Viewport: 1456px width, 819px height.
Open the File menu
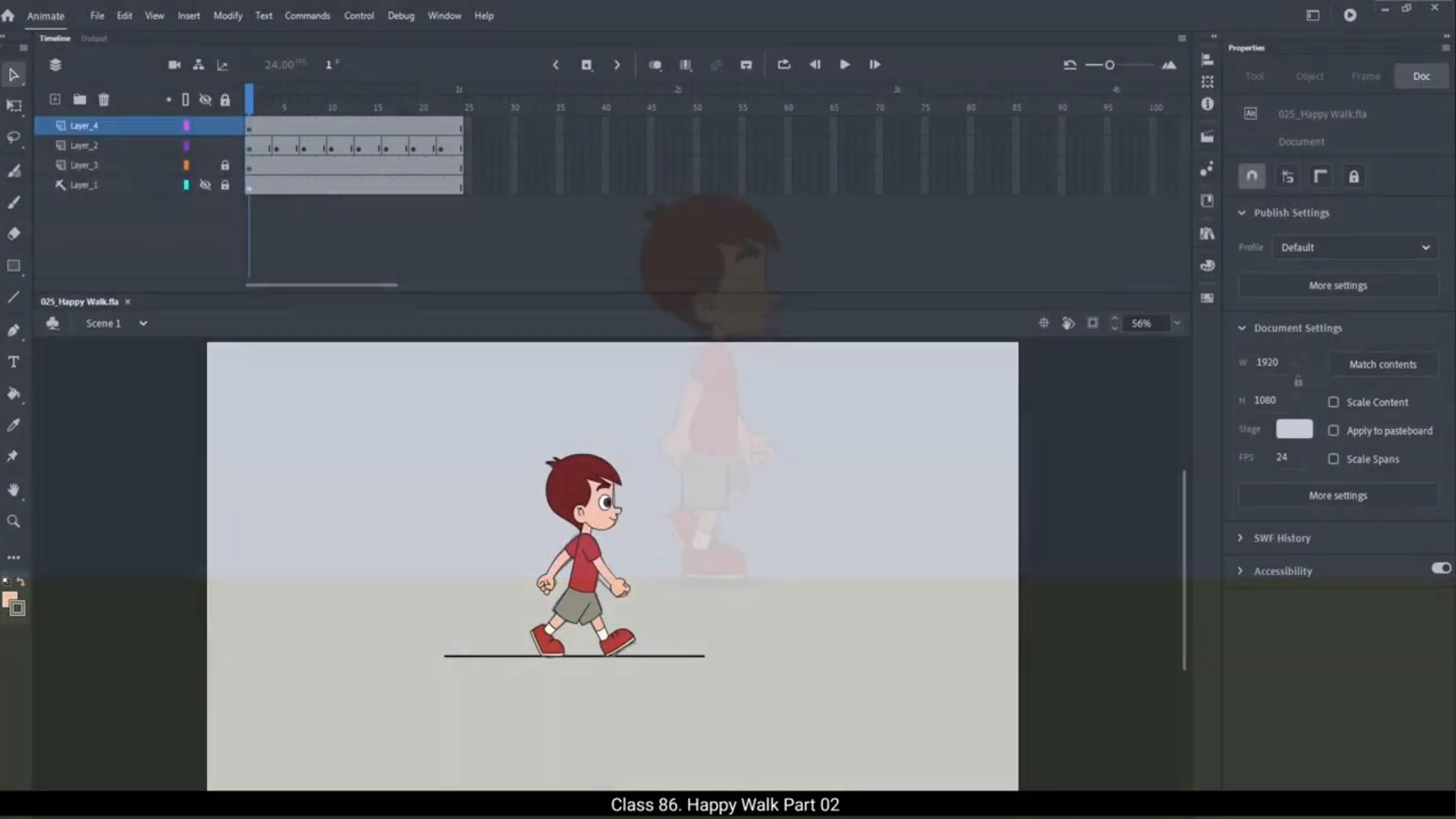[97, 15]
